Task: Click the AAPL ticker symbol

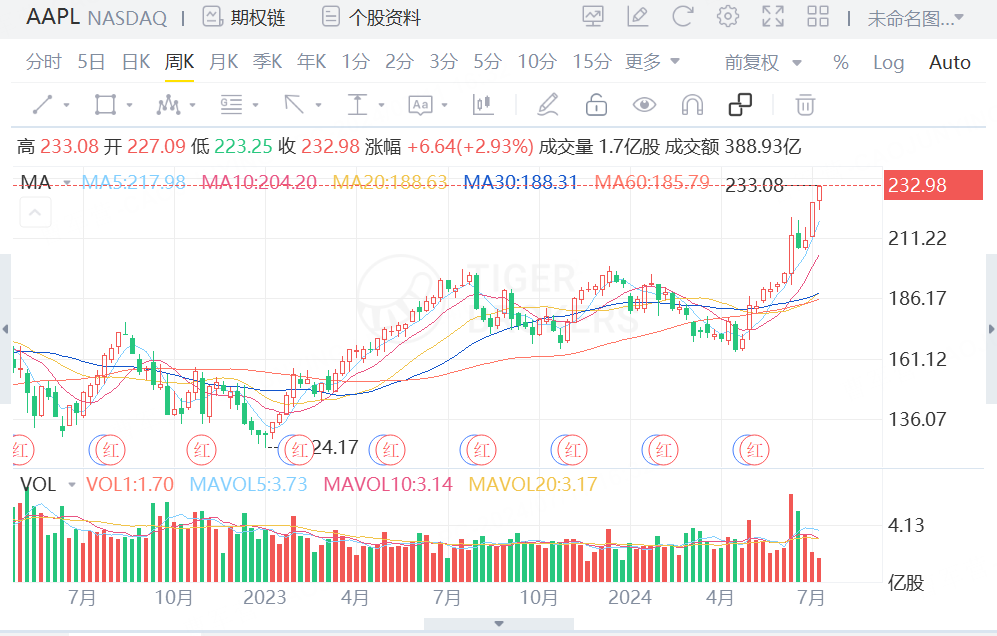Action: click(53, 17)
